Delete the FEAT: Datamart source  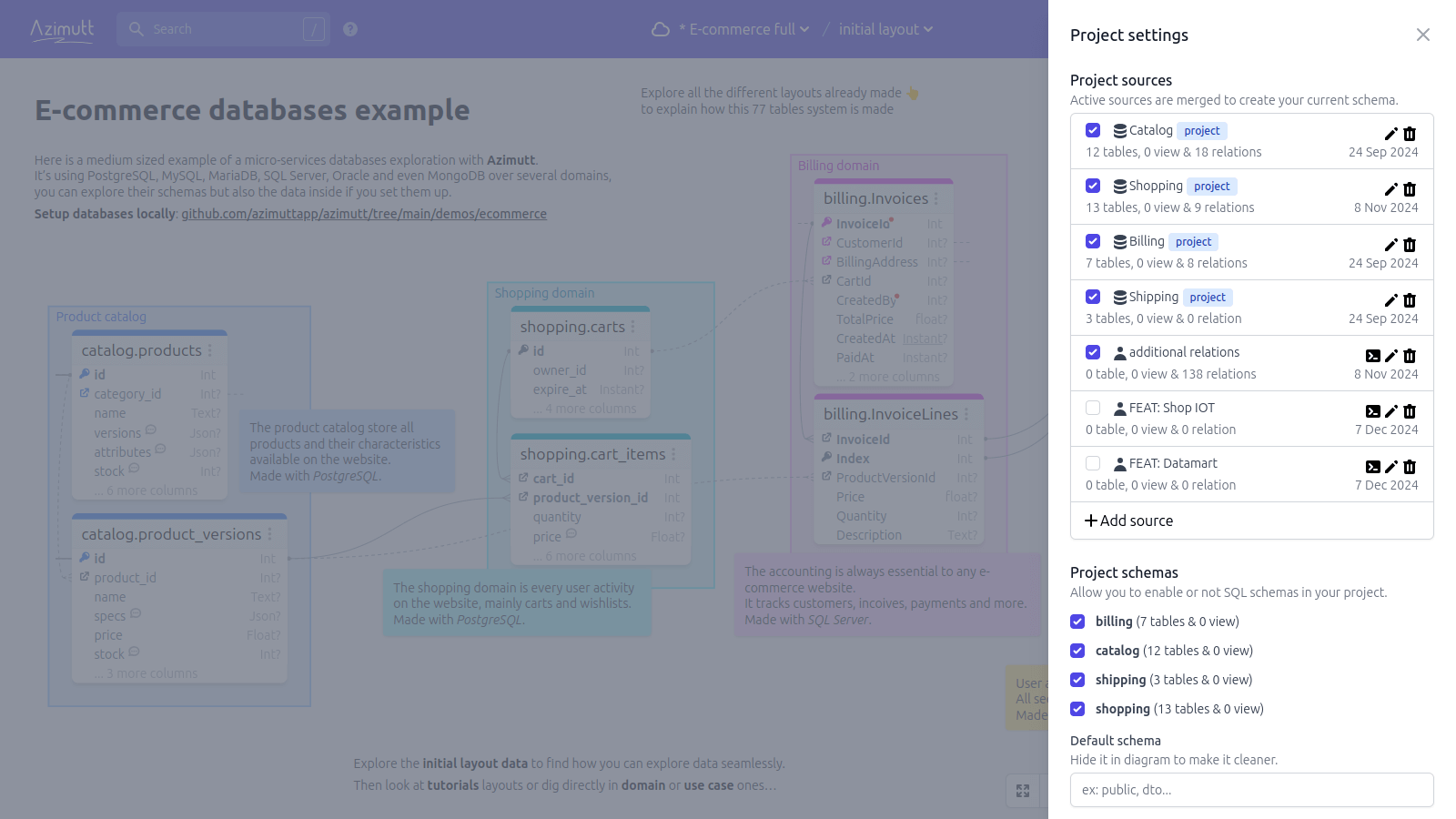point(1410,467)
